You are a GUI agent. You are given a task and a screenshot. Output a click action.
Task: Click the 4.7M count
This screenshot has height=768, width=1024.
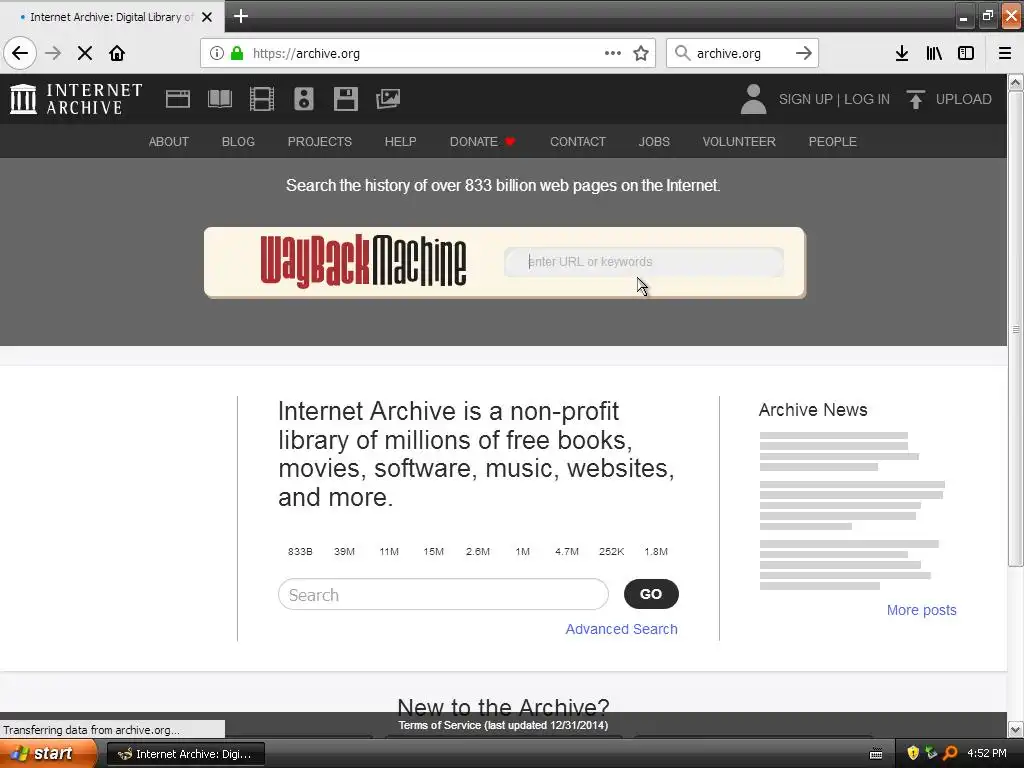[x=566, y=551]
